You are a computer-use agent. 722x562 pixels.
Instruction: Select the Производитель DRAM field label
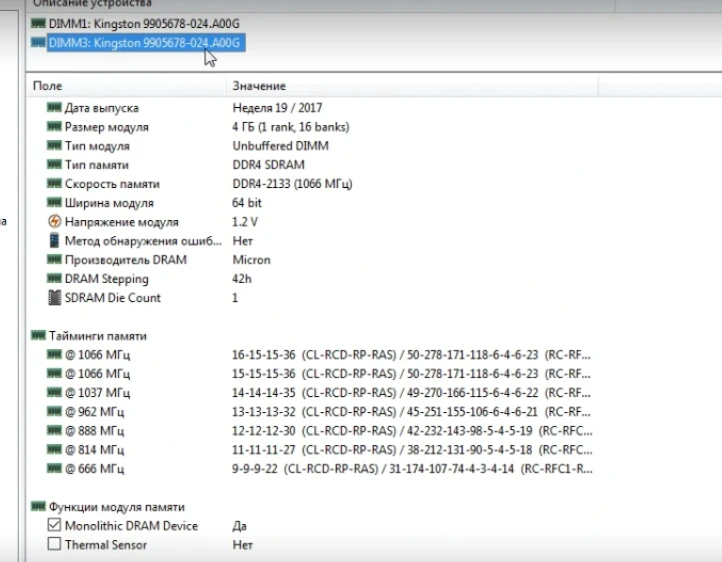pos(126,260)
